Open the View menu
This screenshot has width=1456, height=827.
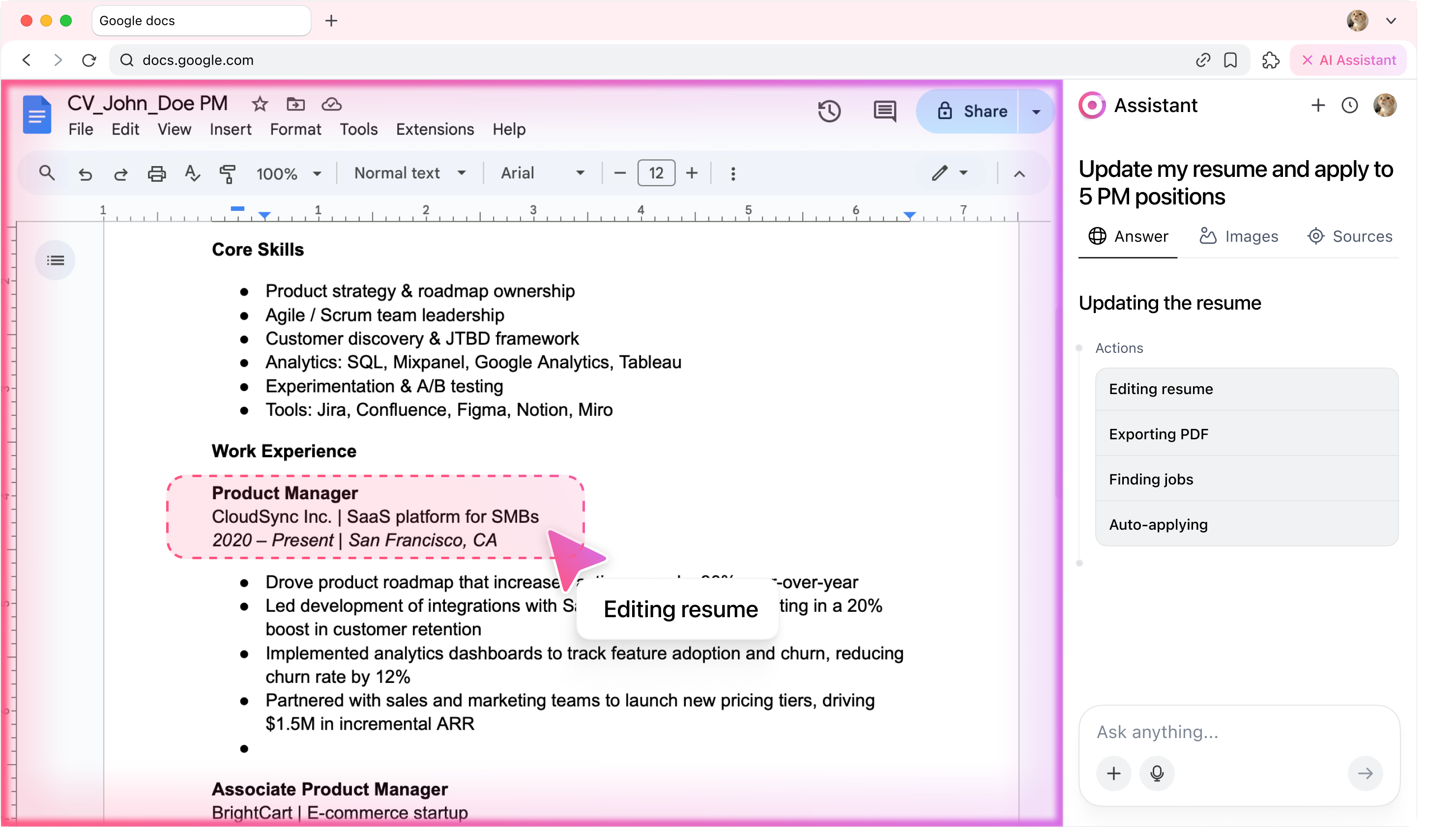[x=174, y=130]
